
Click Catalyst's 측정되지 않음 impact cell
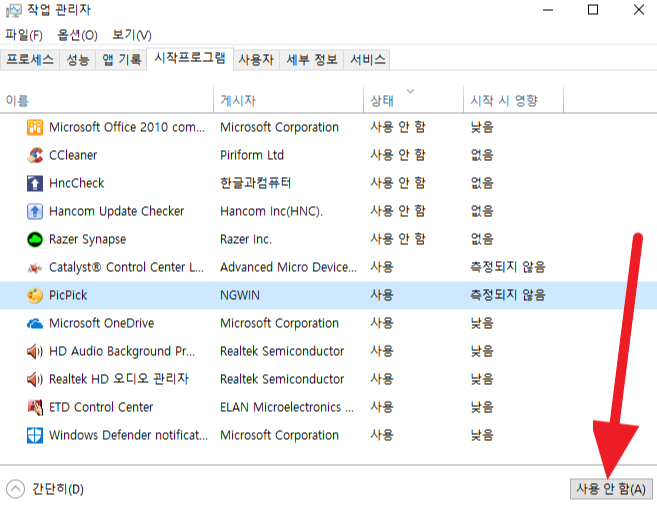507,267
